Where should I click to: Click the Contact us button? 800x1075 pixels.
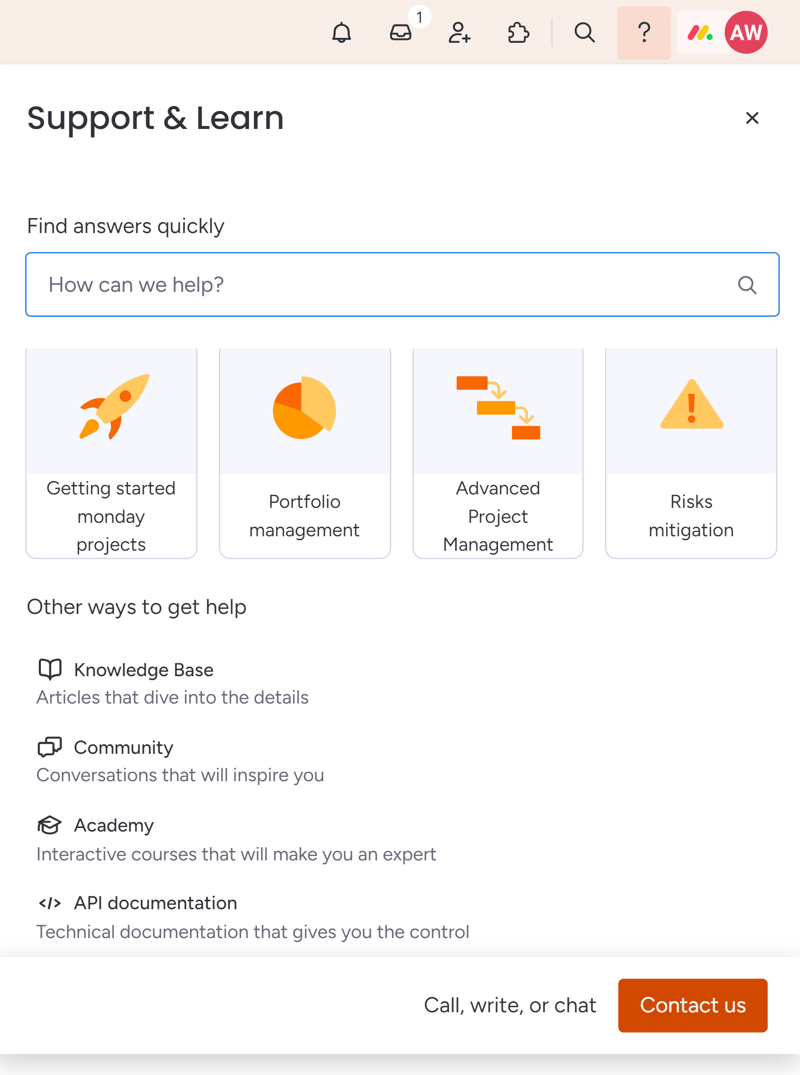692,1005
